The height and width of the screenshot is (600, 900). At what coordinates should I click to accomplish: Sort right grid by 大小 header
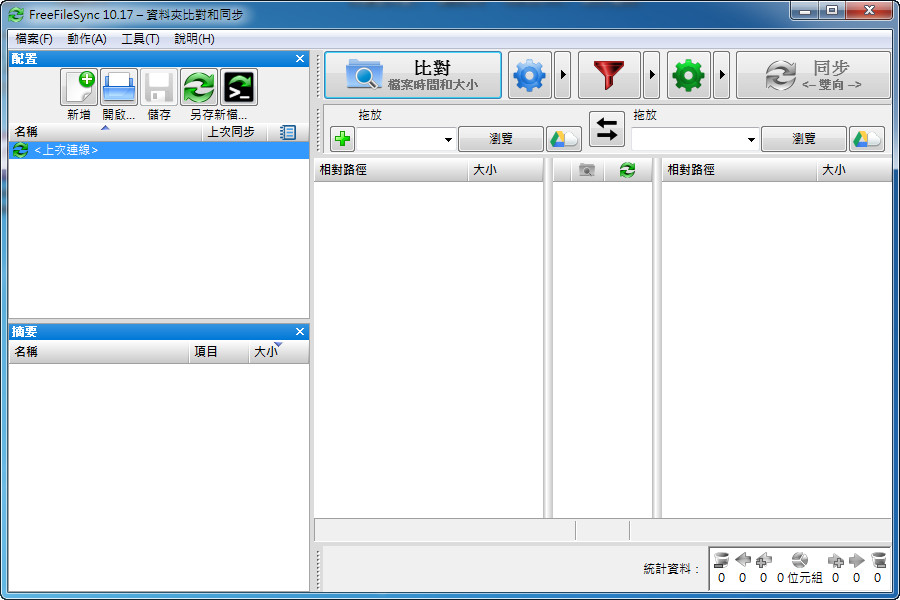pyautogui.click(x=854, y=170)
